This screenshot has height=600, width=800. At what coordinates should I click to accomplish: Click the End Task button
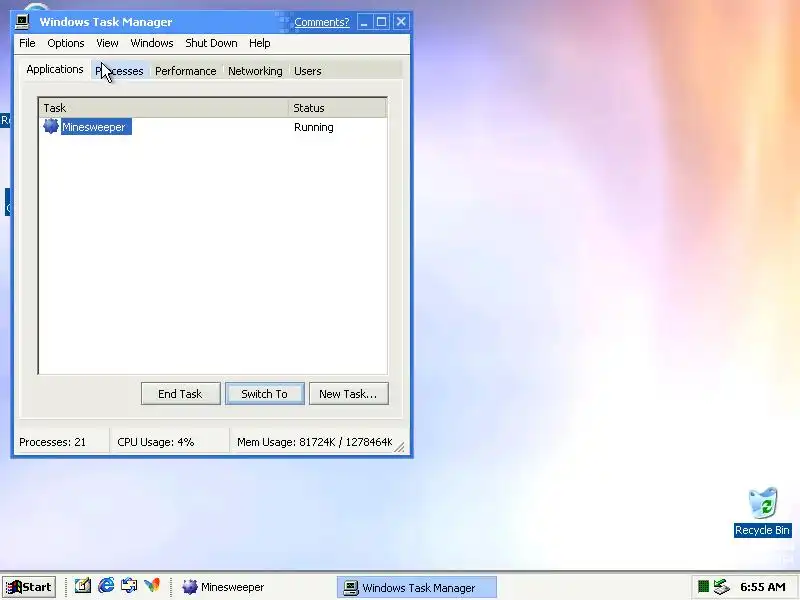(x=181, y=394)
